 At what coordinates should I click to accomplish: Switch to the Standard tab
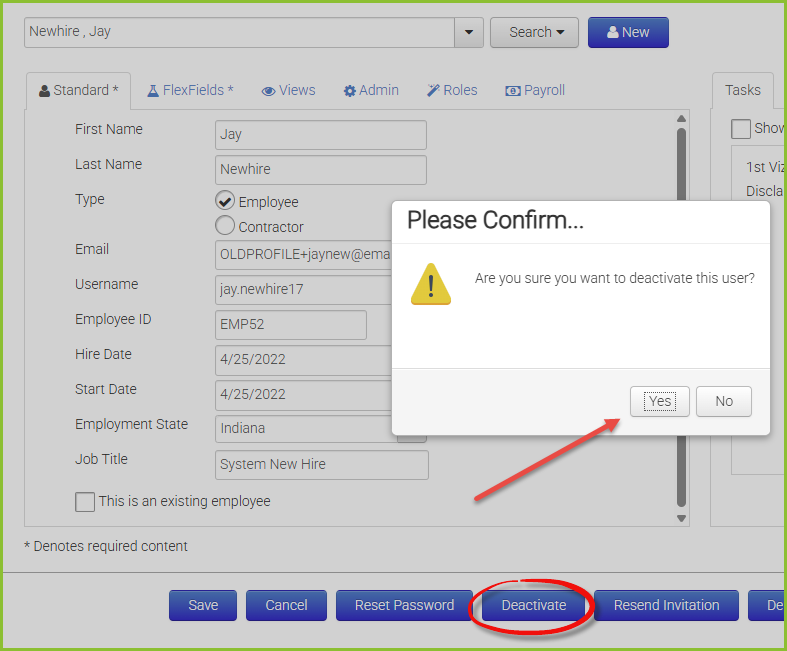click(x=79, y=91)
